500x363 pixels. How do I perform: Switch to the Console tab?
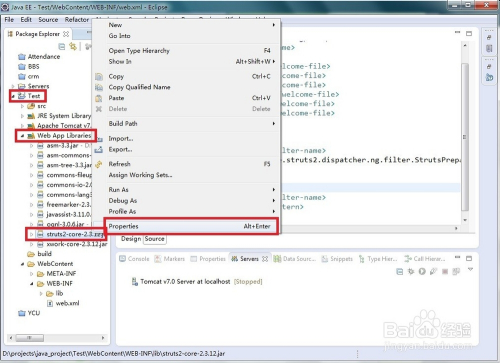(x=134, y=259)
